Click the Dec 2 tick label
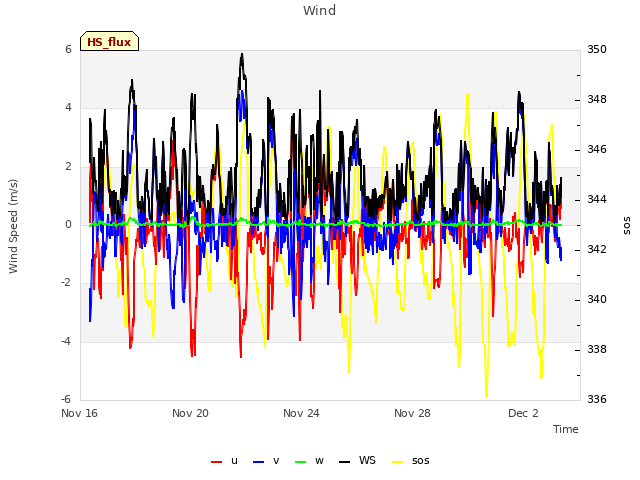Viewport: 640px width, 480px height. (523, 413)
